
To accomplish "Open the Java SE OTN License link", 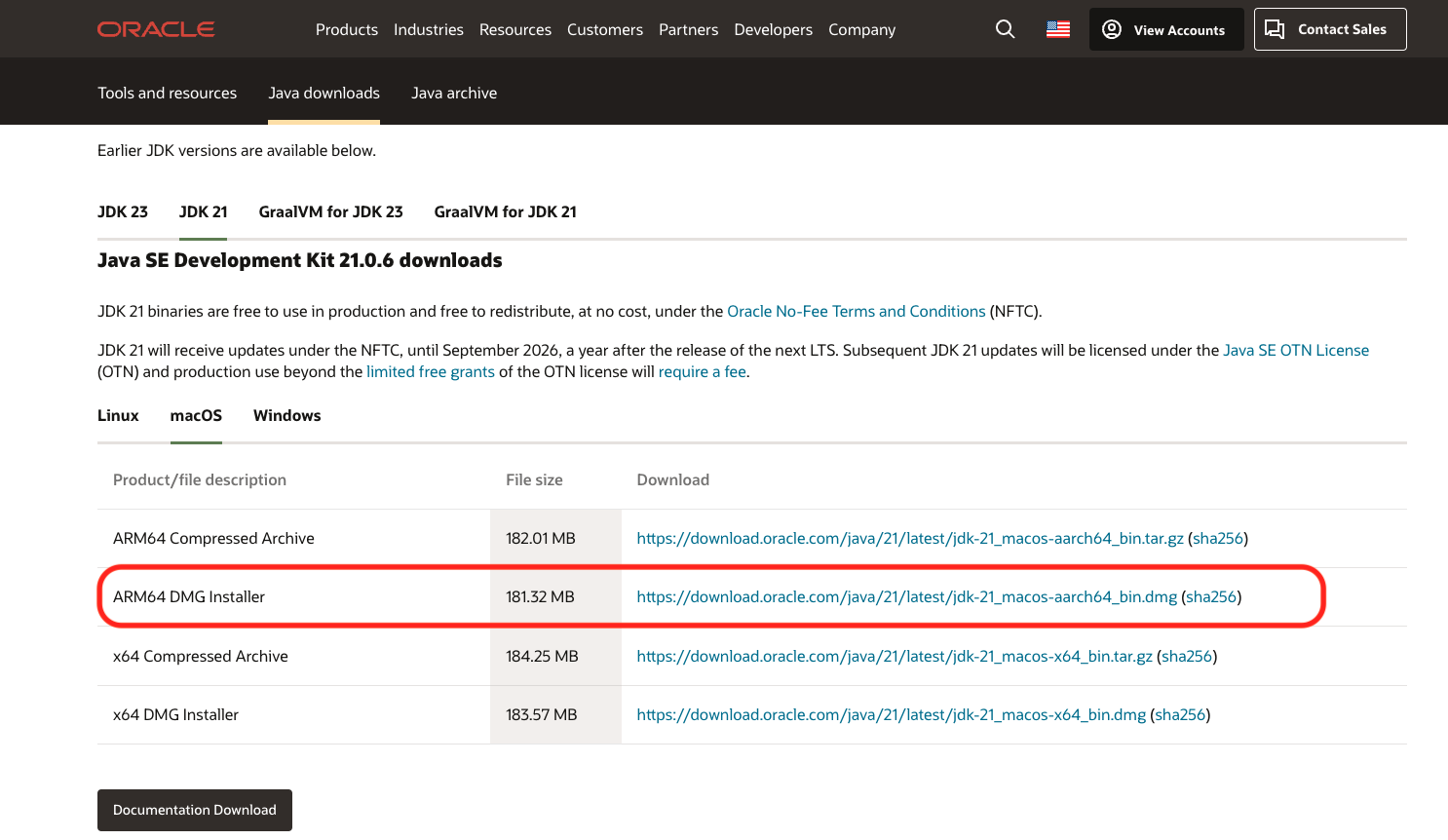I will pos(1296,350).
